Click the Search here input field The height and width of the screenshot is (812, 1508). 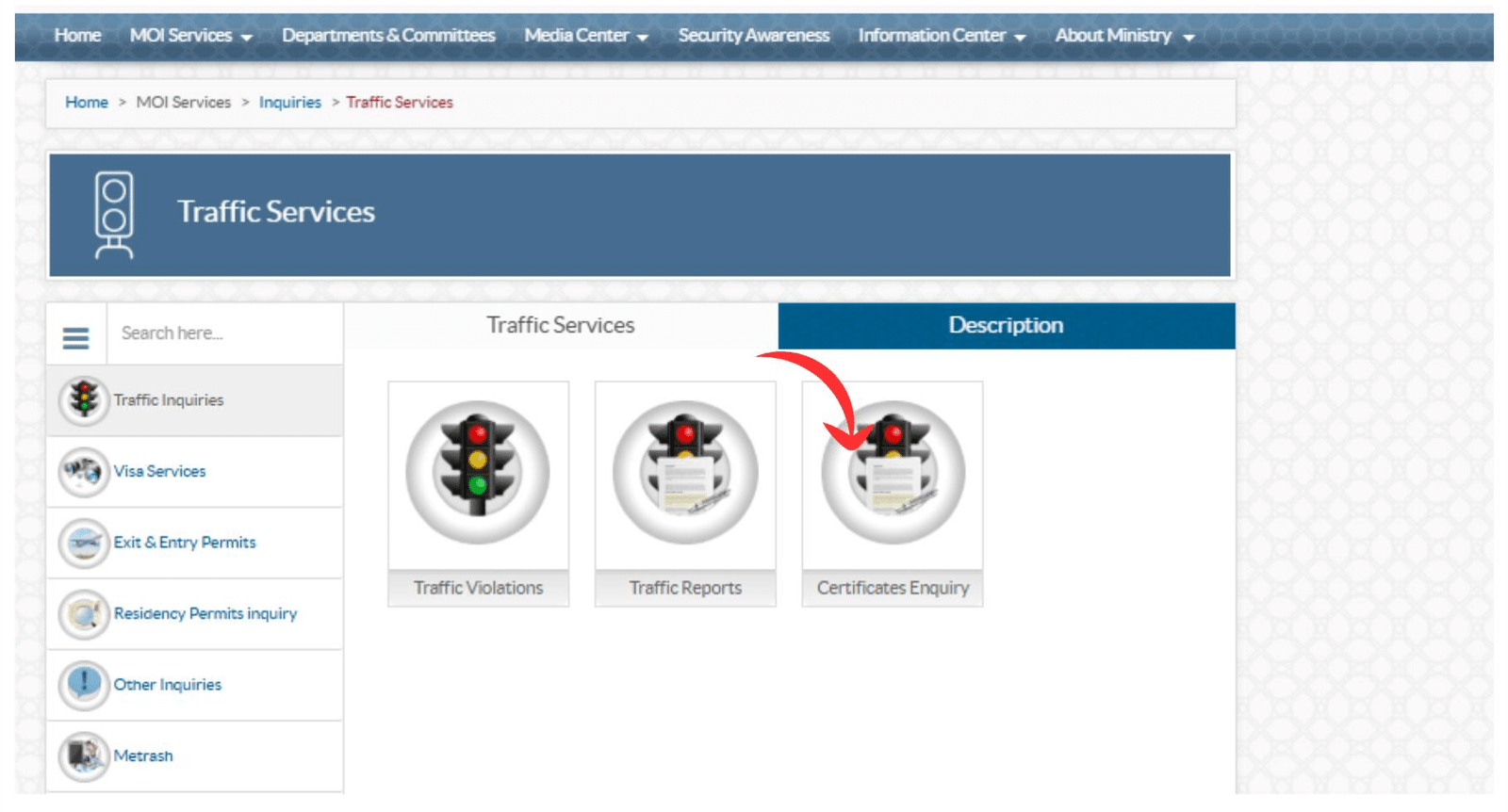225,333
